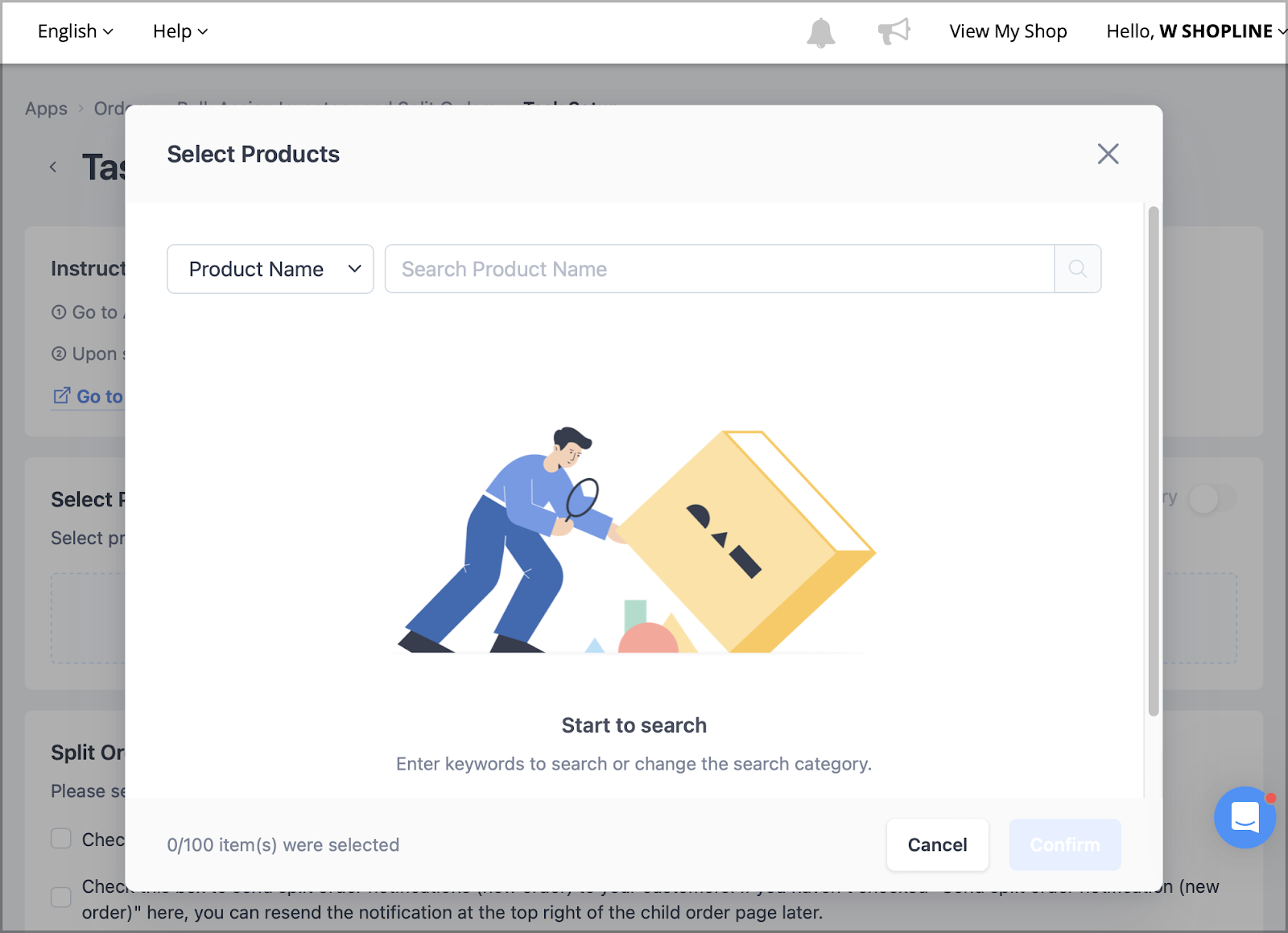Screen dimensions: 1288x933
Task: Click the external link icon by Go to
Action: click(61, 395)
